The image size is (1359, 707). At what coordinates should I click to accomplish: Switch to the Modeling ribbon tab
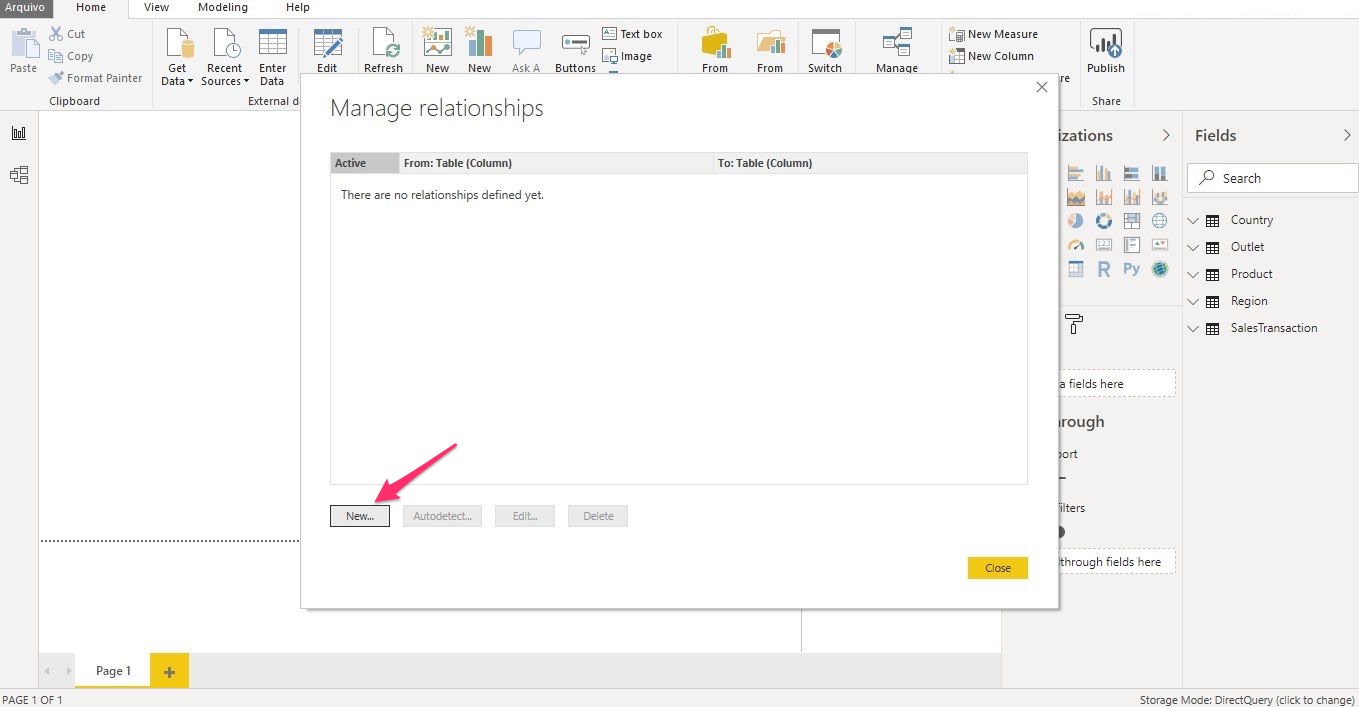(223, 7)
